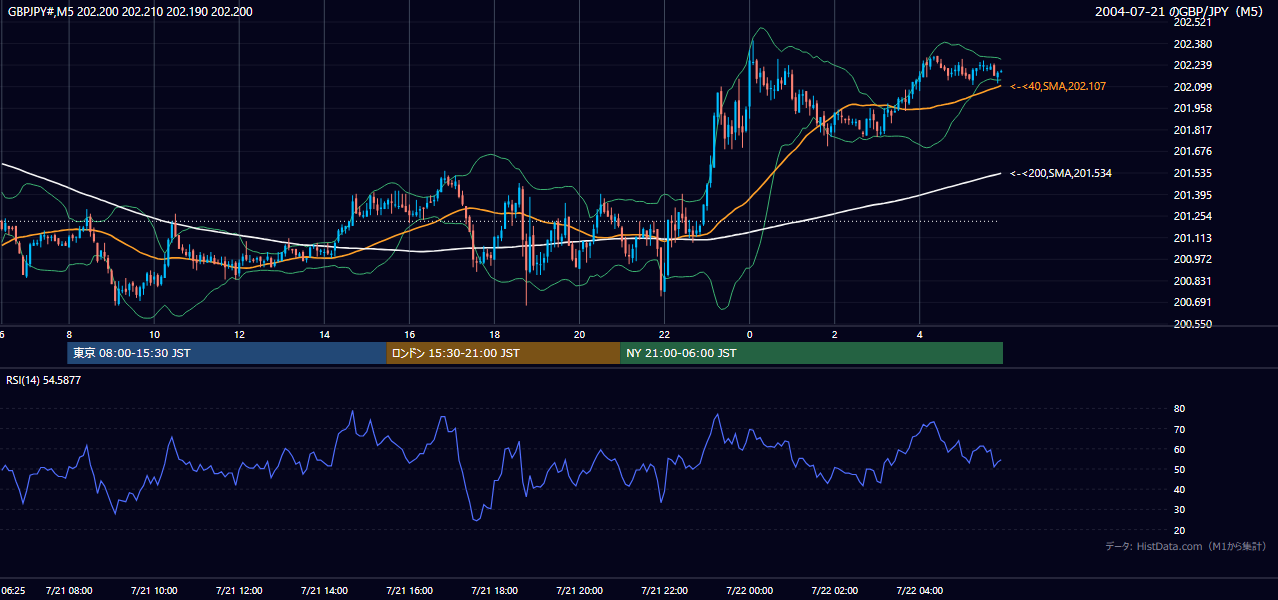Image resolution: width=1278 pixels, height=600 pixels.
Task: Click bottom time label 7/21 10:00
Action: (x=154, y=591)
